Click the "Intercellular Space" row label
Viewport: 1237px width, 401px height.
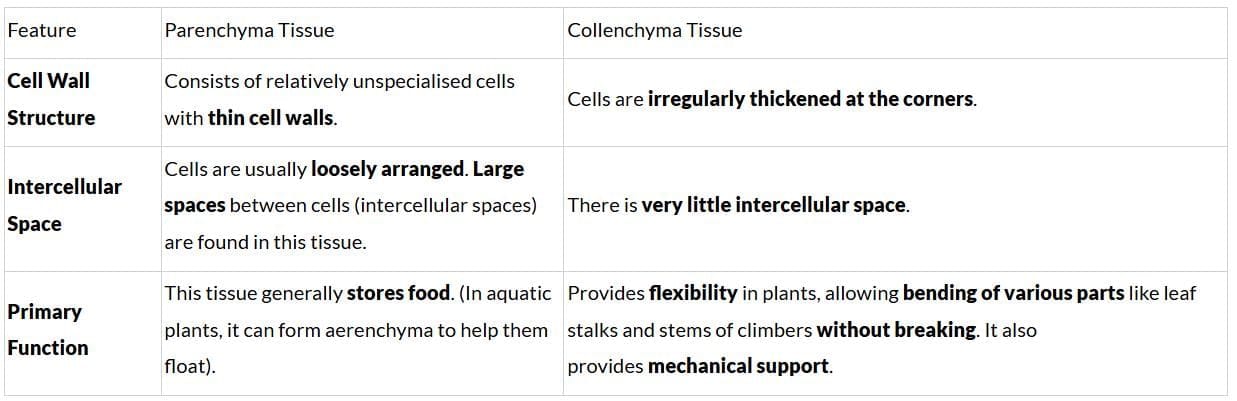tap(64, 205)
